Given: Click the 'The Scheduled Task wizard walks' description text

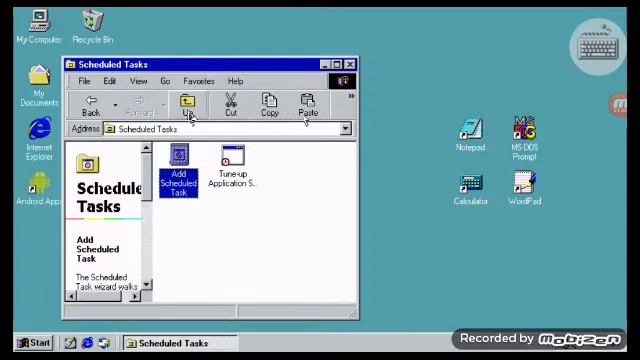Looking at the screenshot, I should (x=107, y=282).
